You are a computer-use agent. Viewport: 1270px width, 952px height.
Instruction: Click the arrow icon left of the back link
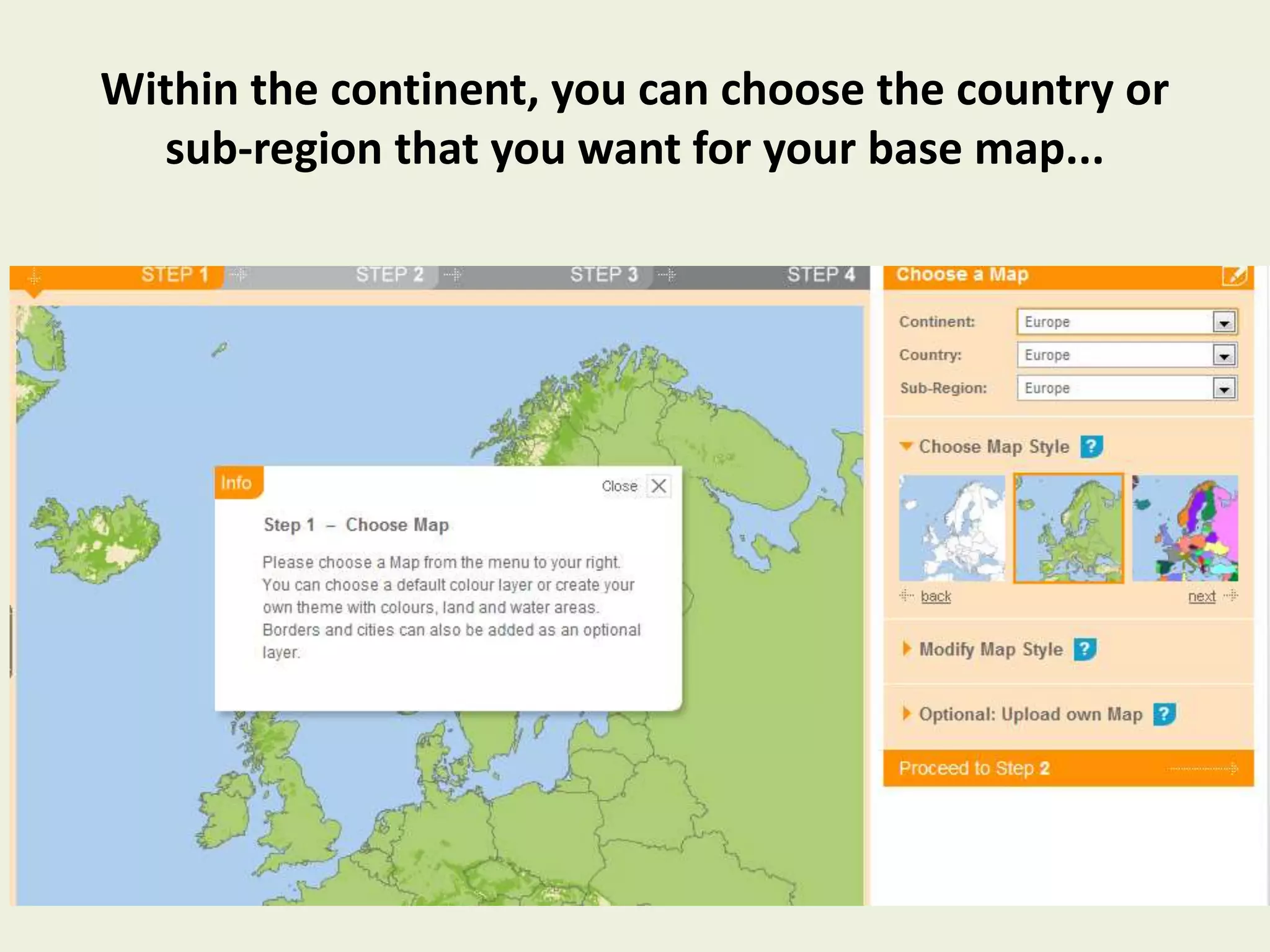(907, 596)
